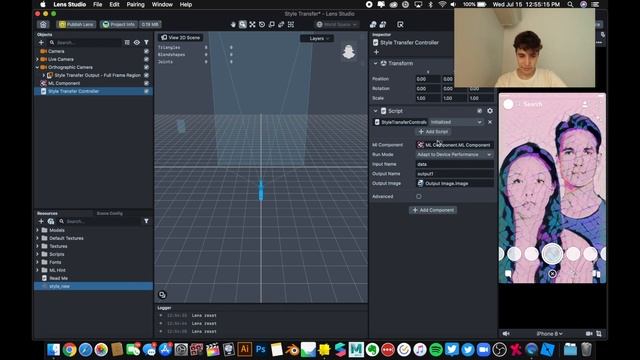Select the highlighted zoom select tool
The height and width of the screenshot is (360, 640).
click(x=242, y=24)
